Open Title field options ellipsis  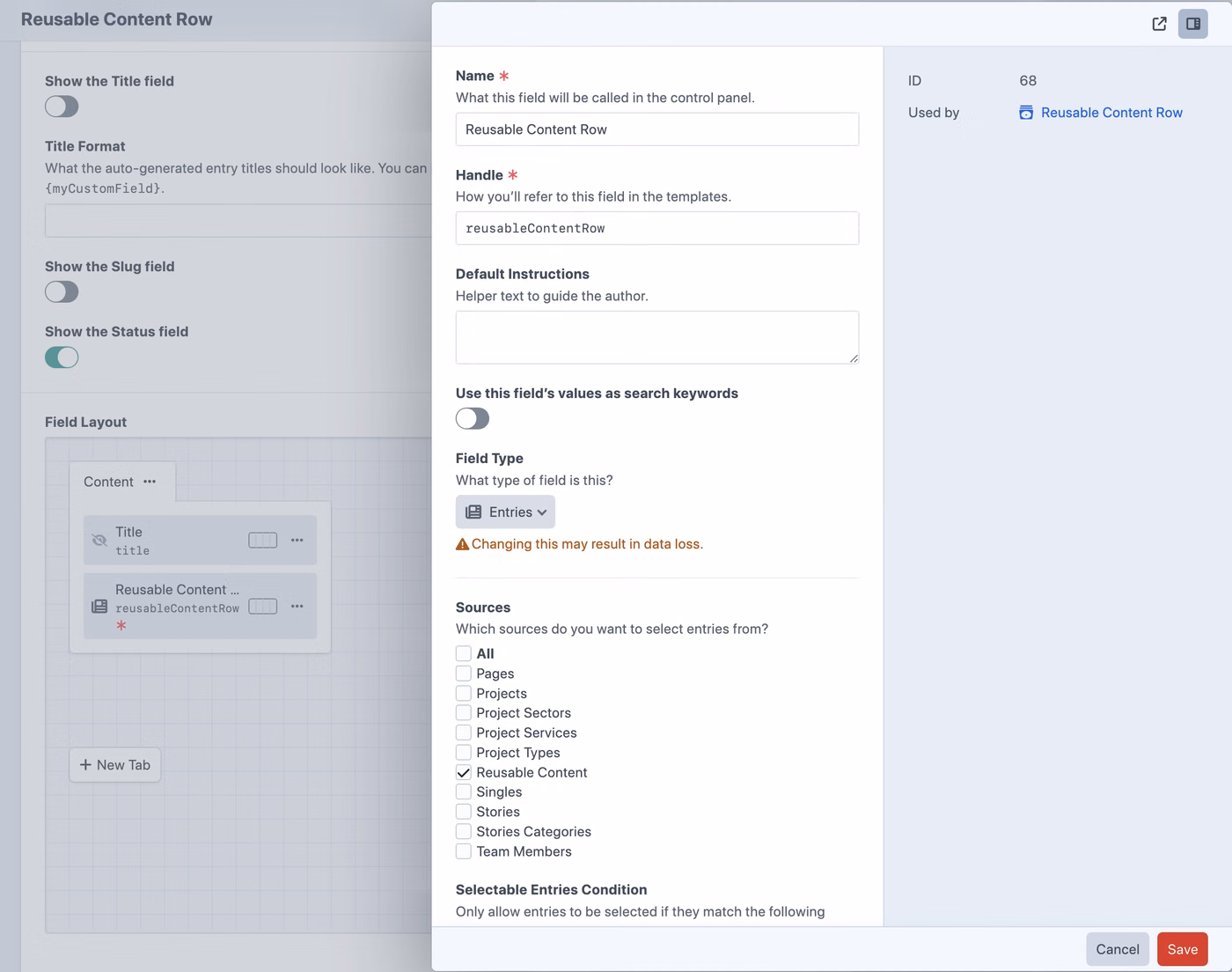[297, 540]
